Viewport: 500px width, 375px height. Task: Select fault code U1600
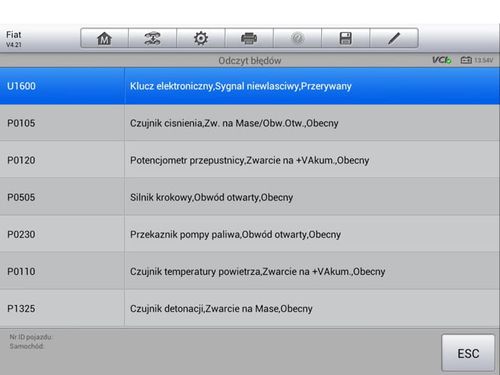(x=21, y=86)
